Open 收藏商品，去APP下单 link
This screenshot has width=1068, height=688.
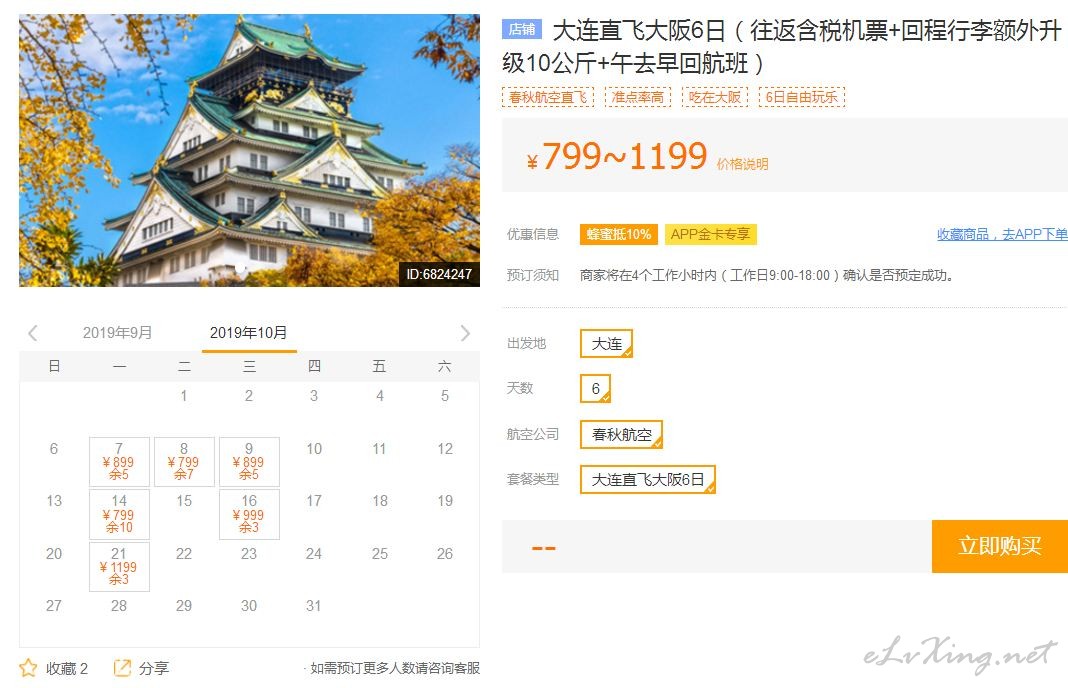click(x=1002, y=234)
